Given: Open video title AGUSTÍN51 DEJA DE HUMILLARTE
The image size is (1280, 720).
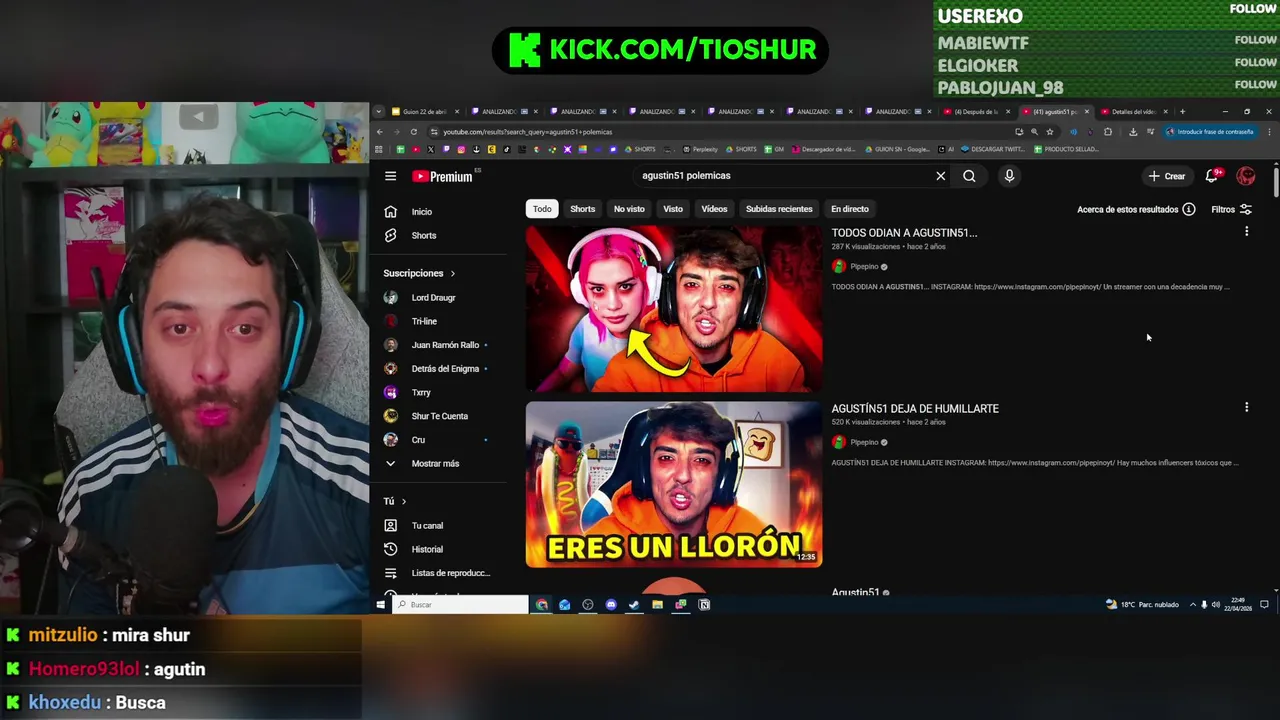Looking at the screenshot, I should pos(915,408).
